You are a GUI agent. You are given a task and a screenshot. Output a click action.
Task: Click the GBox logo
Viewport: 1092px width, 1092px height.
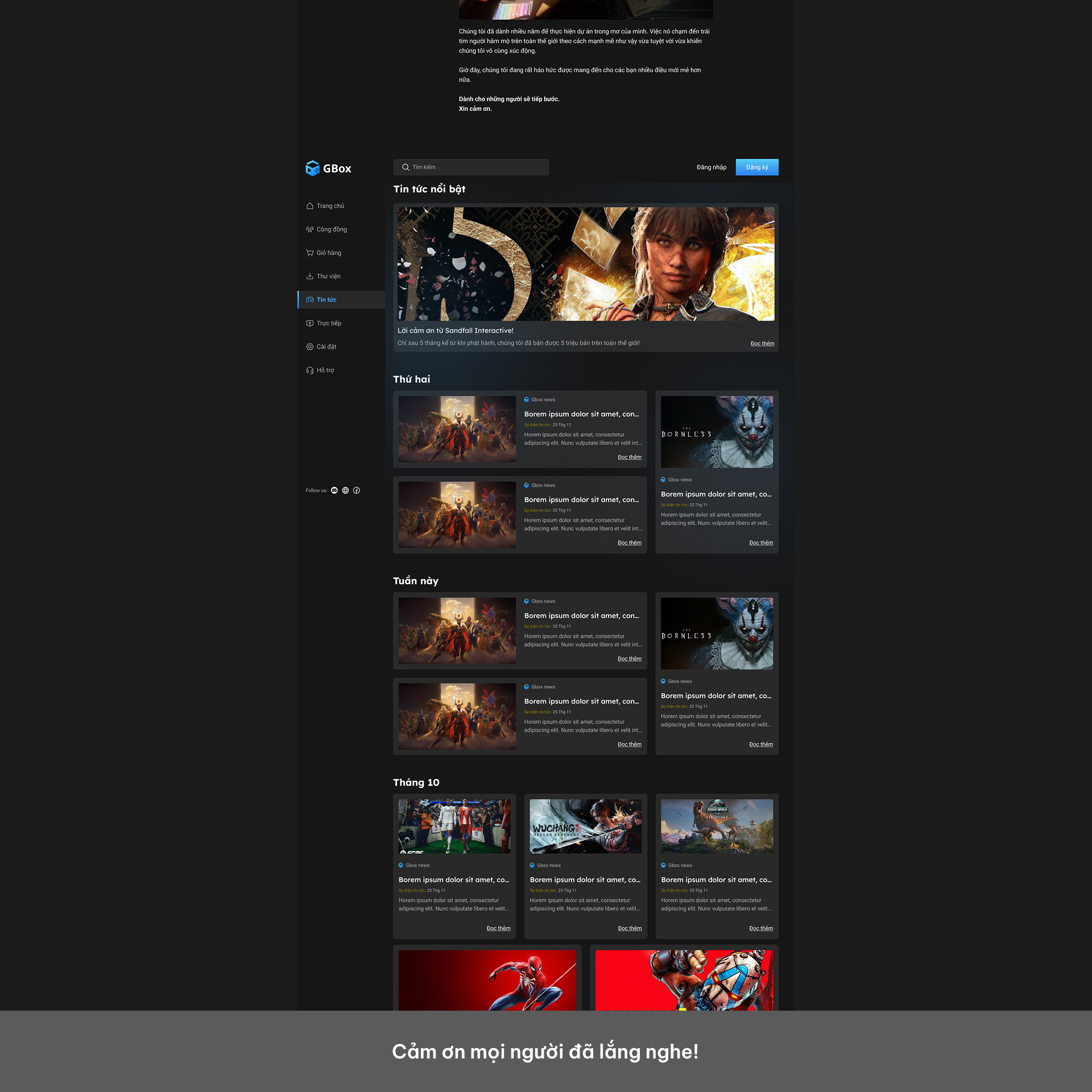(x=328, y=168)
